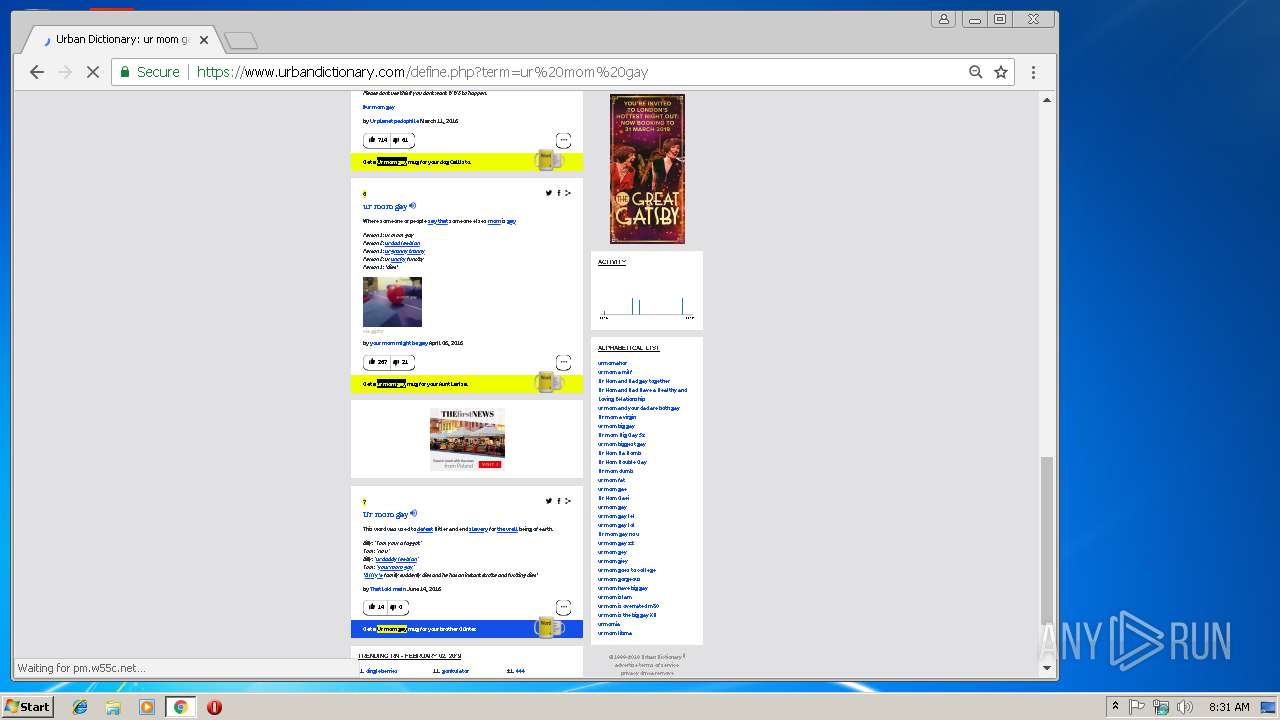Click the page scrollbar up arrow
The width and height of the screenshot is (1280, 720).
(x=1047, y=100)
